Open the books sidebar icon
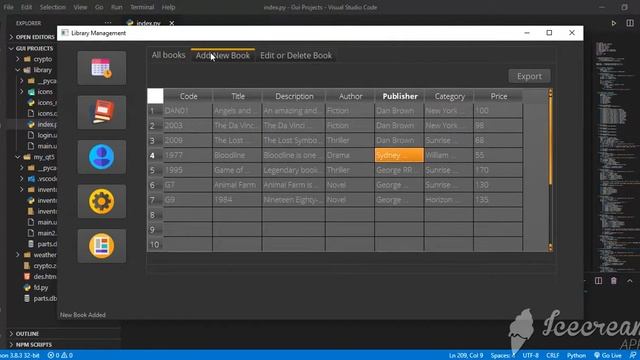640x360 pixels. 102,112
